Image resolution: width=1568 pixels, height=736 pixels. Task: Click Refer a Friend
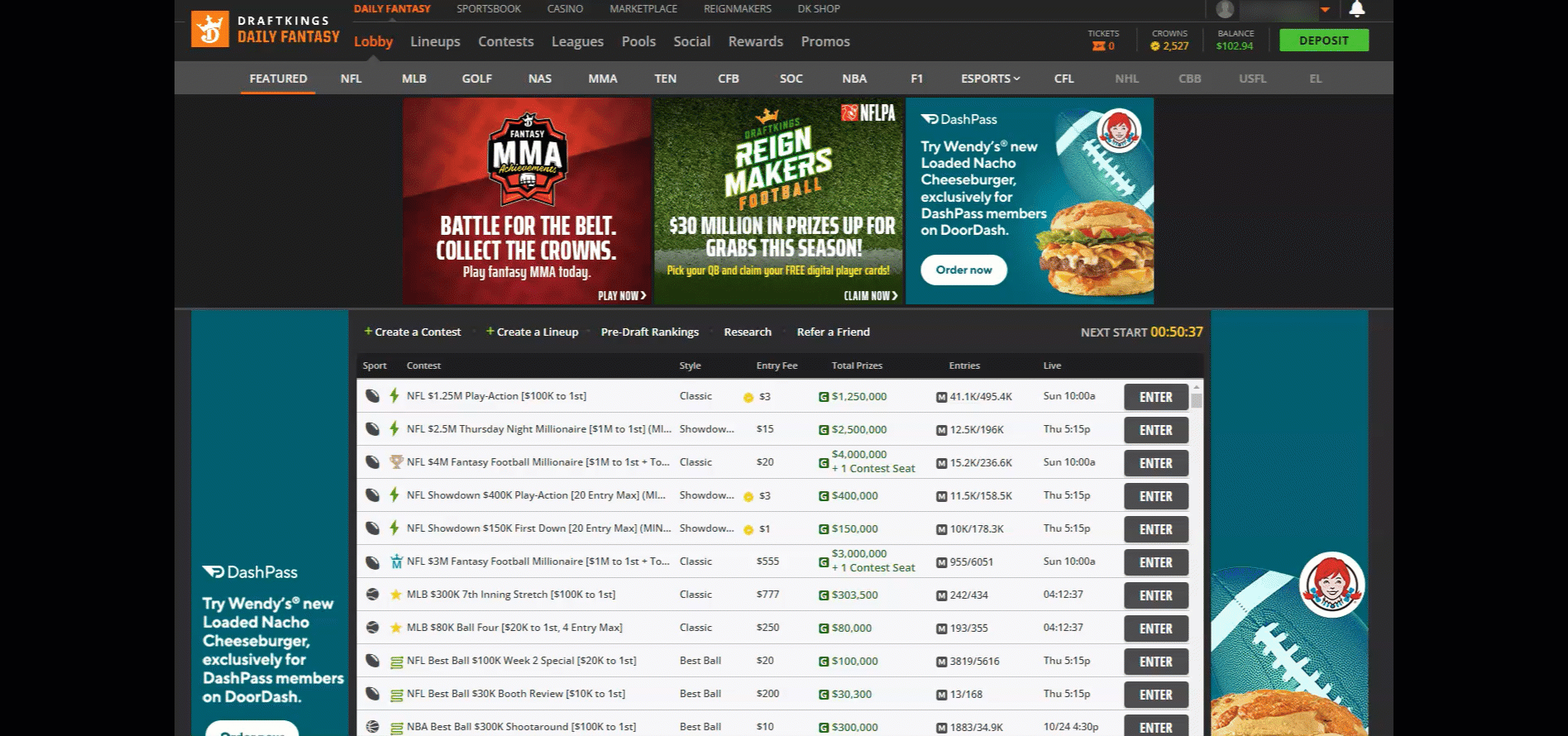[833, 332]
